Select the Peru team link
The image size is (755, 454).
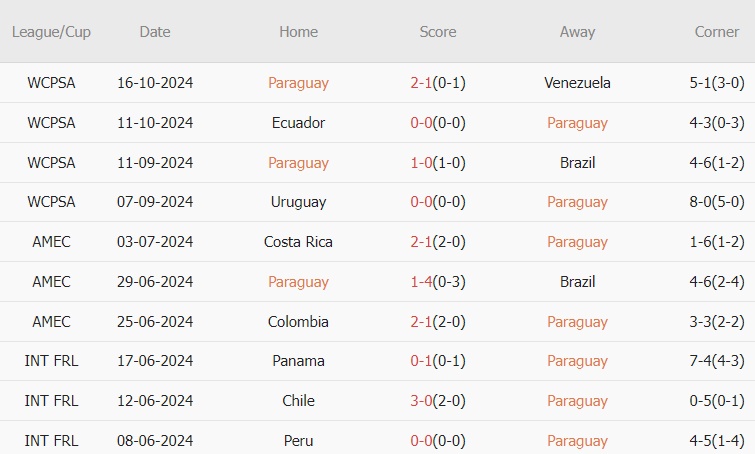point(298,441)
